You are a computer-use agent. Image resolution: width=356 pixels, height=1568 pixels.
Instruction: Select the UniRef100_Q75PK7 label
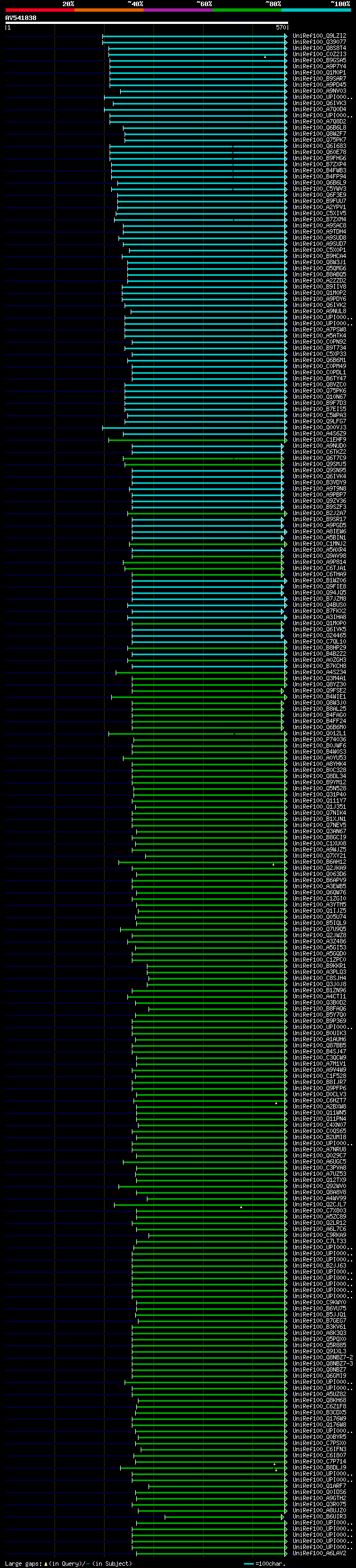pos(319,140)
